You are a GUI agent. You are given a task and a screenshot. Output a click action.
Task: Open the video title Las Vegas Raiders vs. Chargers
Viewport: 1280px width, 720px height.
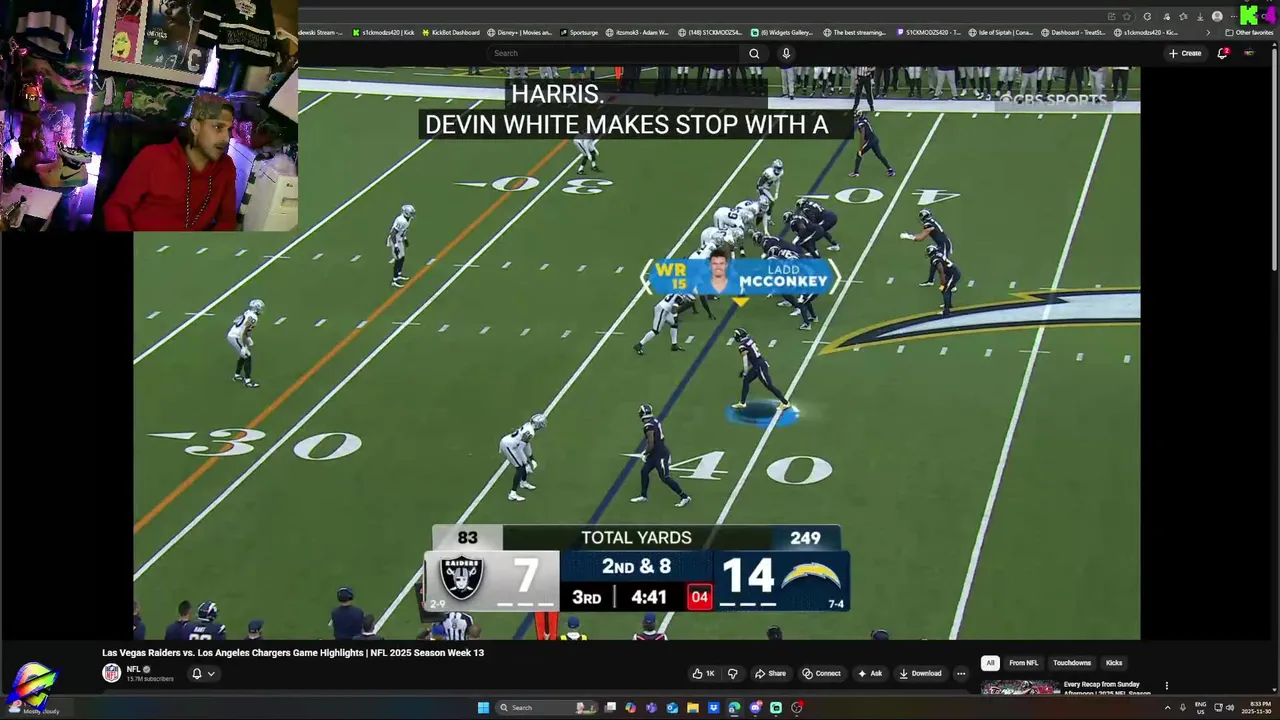tap(292, 653)
